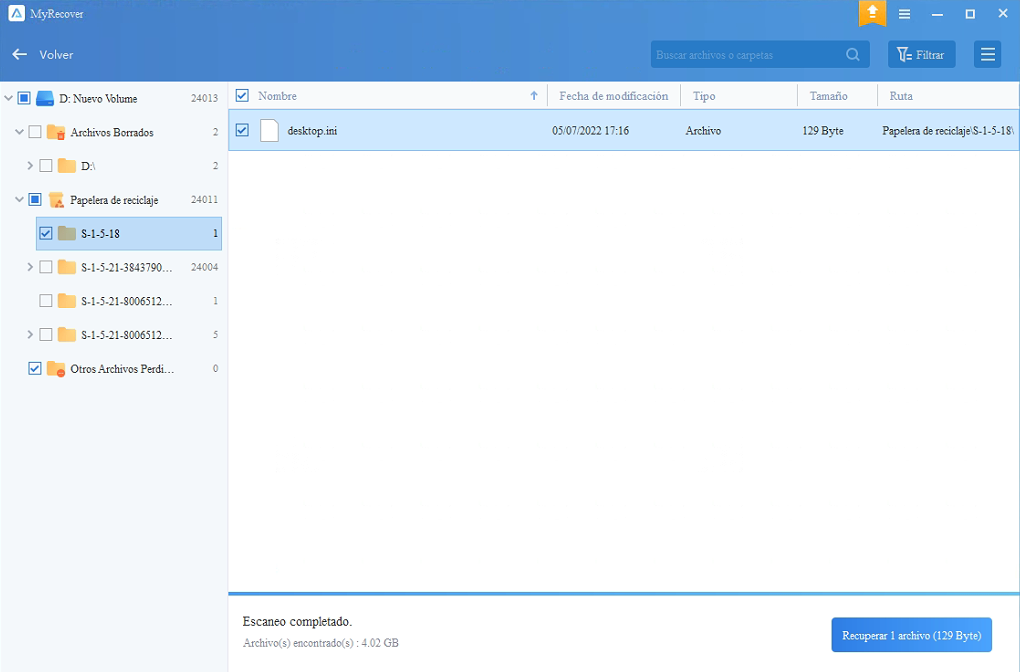Click Recuperar 1 archivo (129 Byte) button
The image size is (1020, 672).
pos(911,635)
